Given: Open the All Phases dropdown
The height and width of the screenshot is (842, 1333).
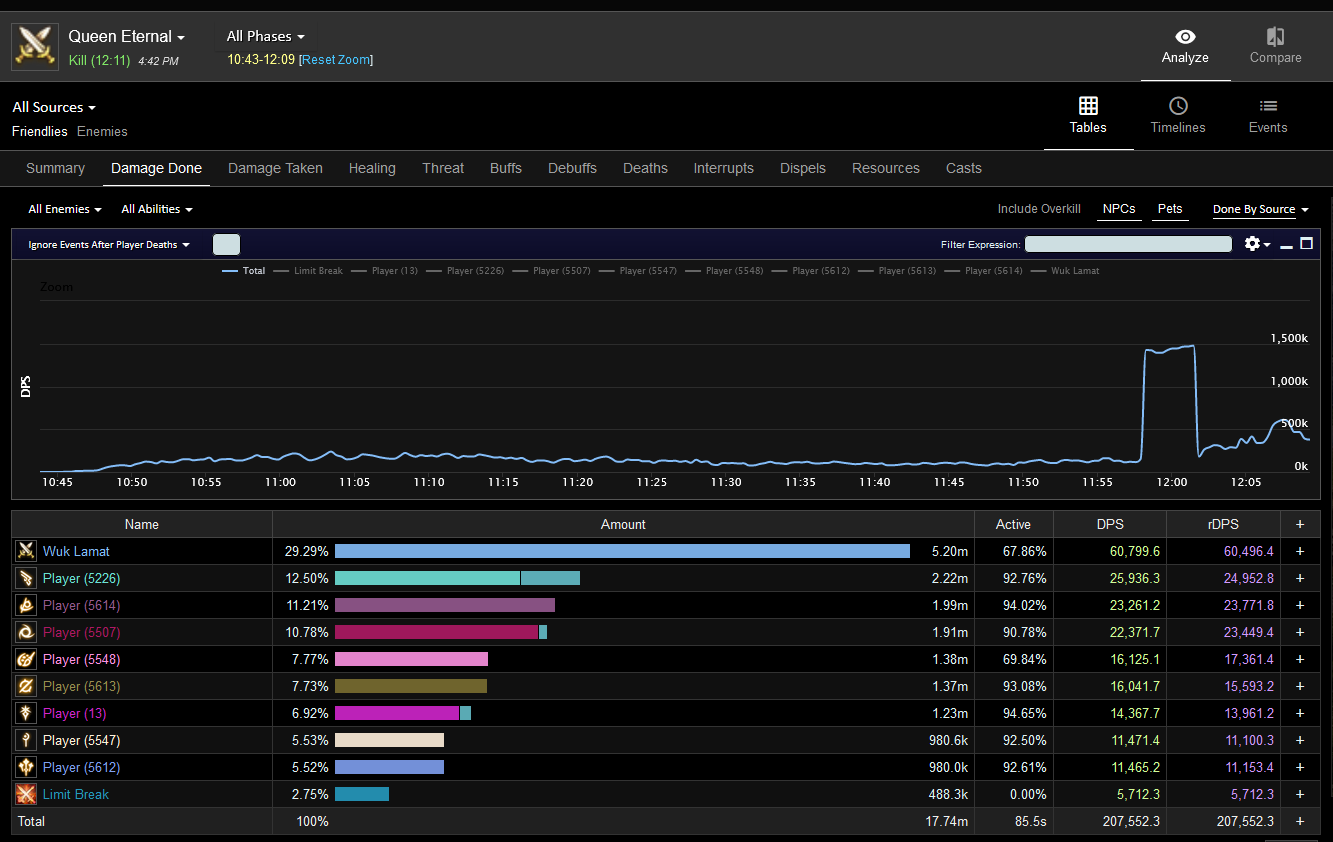Looking at the screenshot, I should point(266,37).
